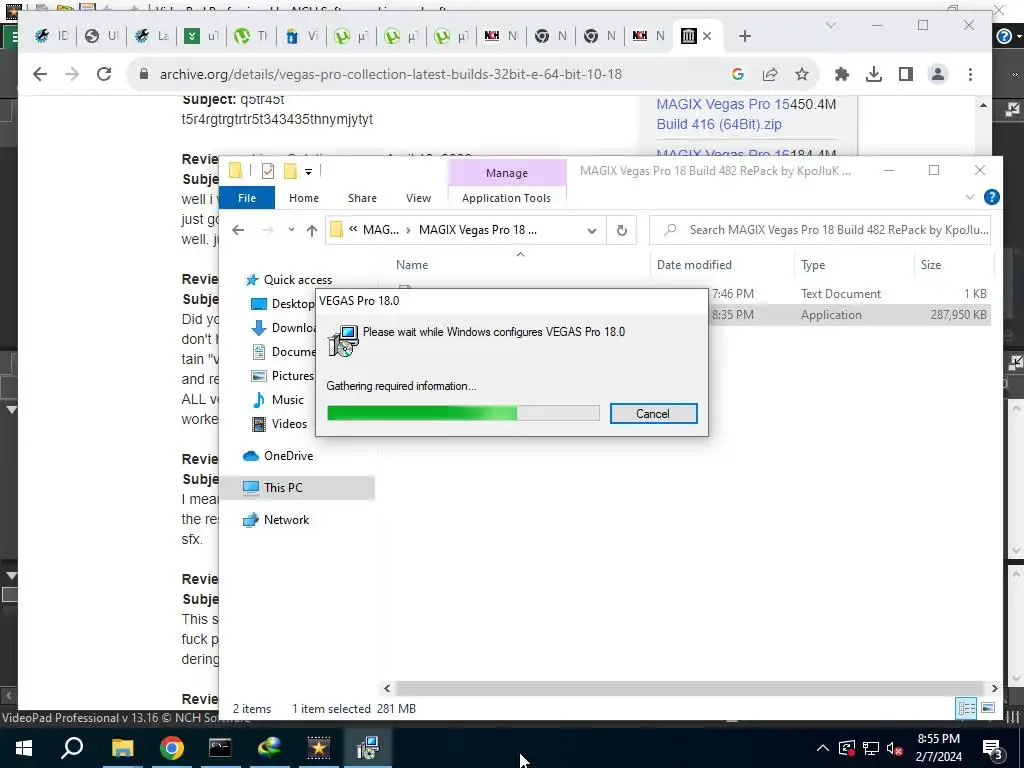Cancel the VEGAS Pro 18.0 configuration

click(x=653, y=413)
